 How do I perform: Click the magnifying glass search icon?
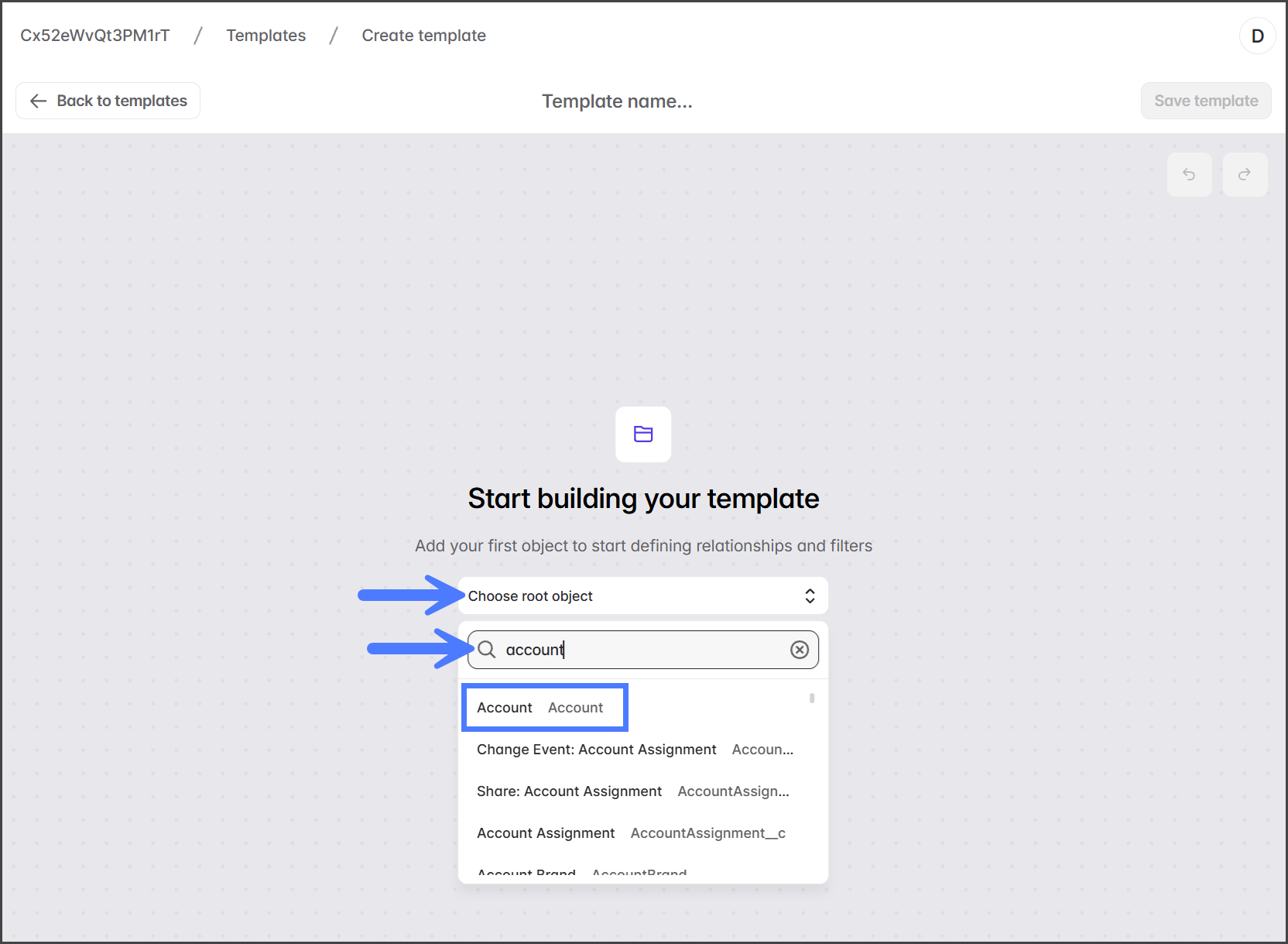[x=487, y=650]
